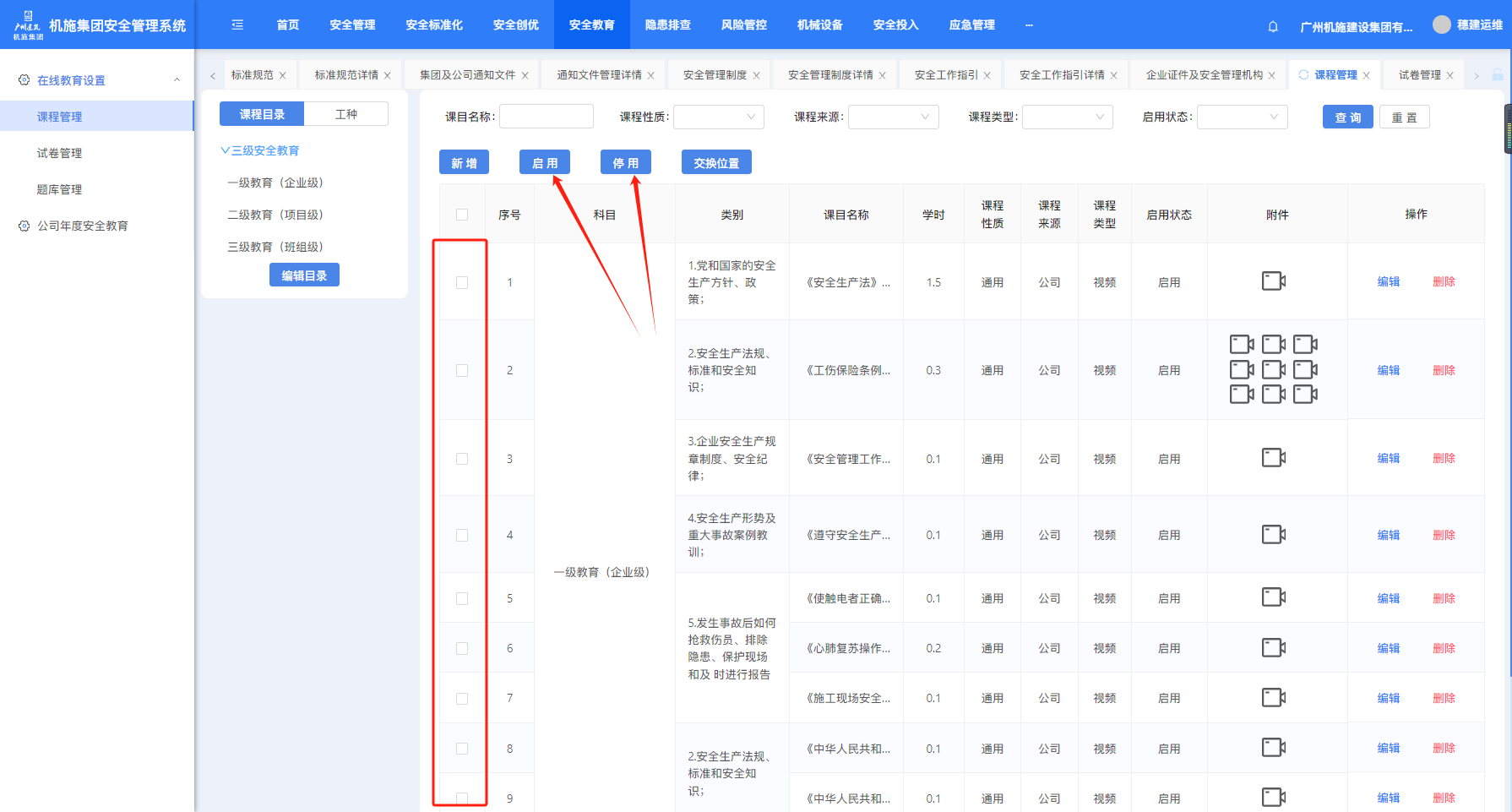This screenshot has height=812, width=1512.
Task: Open 隐患排查 in top navigation
Action: 667,25
